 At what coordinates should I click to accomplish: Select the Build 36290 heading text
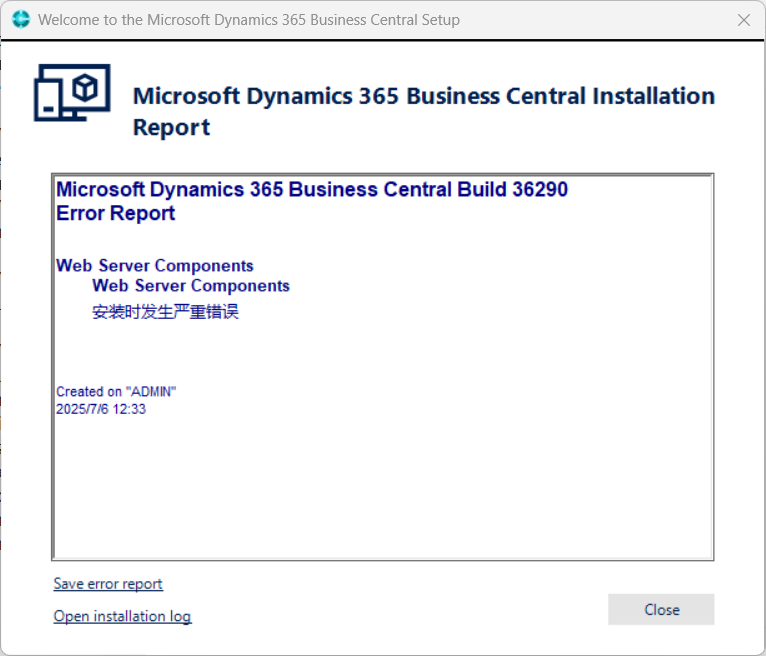click(x=312, y=190)
